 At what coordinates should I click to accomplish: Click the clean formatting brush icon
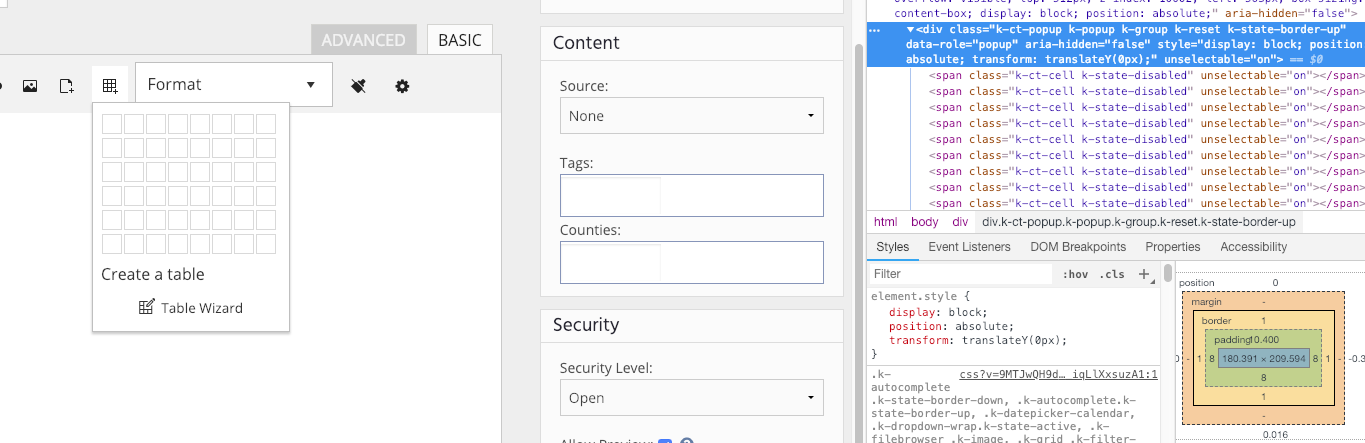[359, 86]
